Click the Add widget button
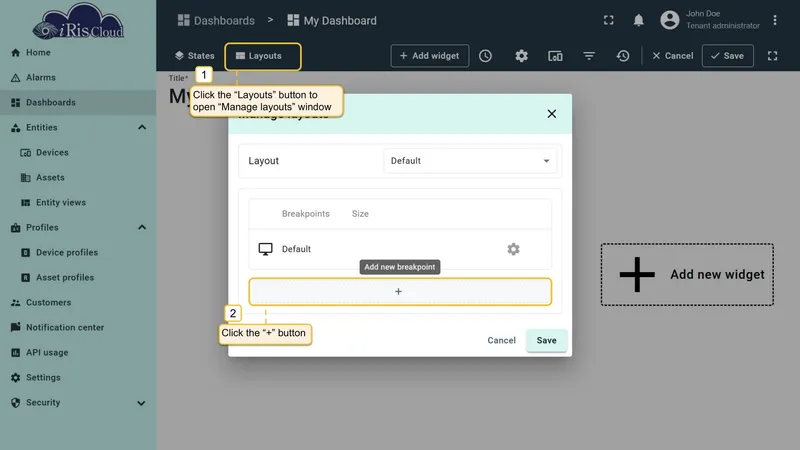The image size is (800, 450). tap(430, 56)
